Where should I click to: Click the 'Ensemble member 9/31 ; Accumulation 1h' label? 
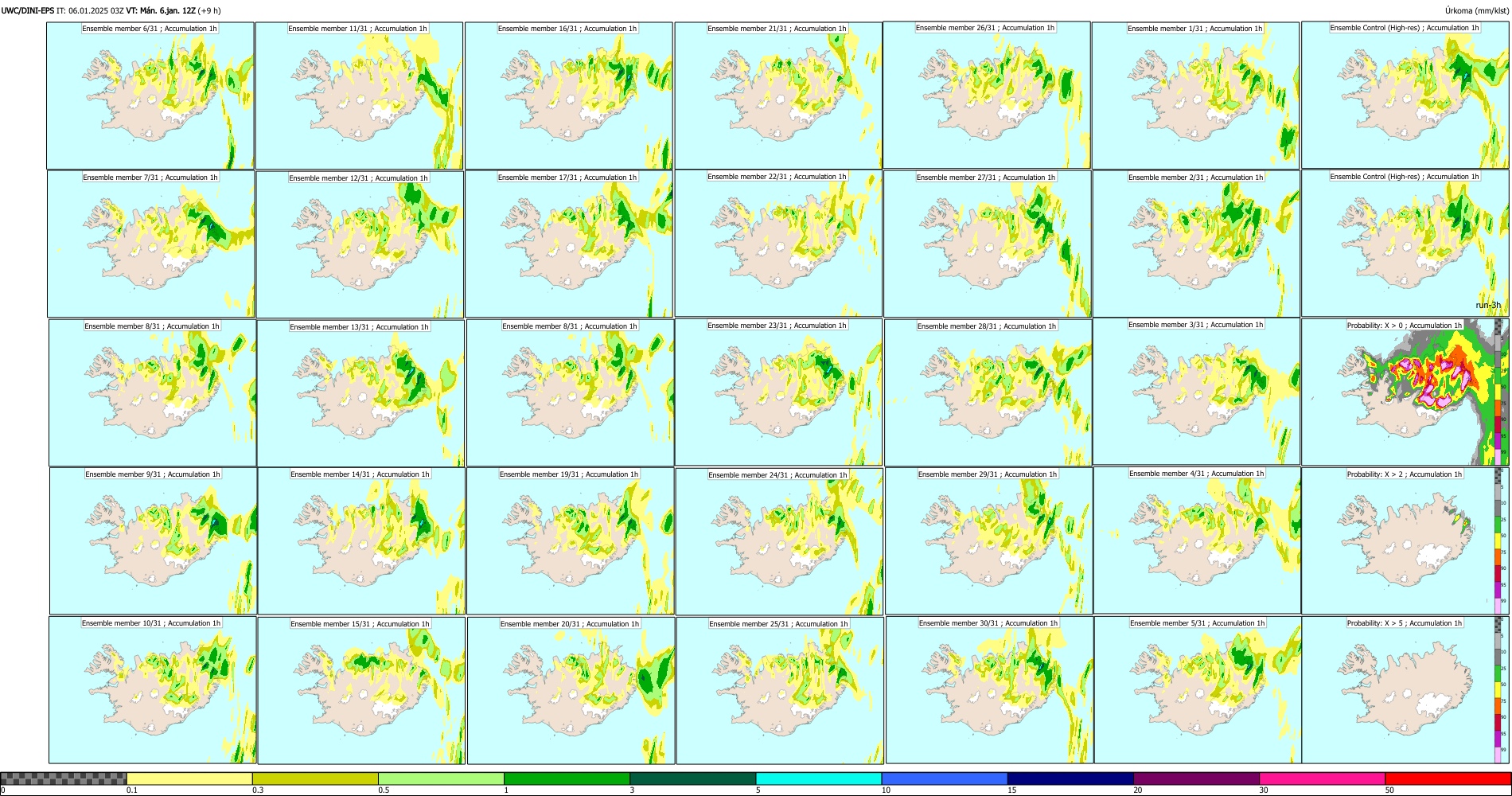pyautogui.click(x=153, y=474)
